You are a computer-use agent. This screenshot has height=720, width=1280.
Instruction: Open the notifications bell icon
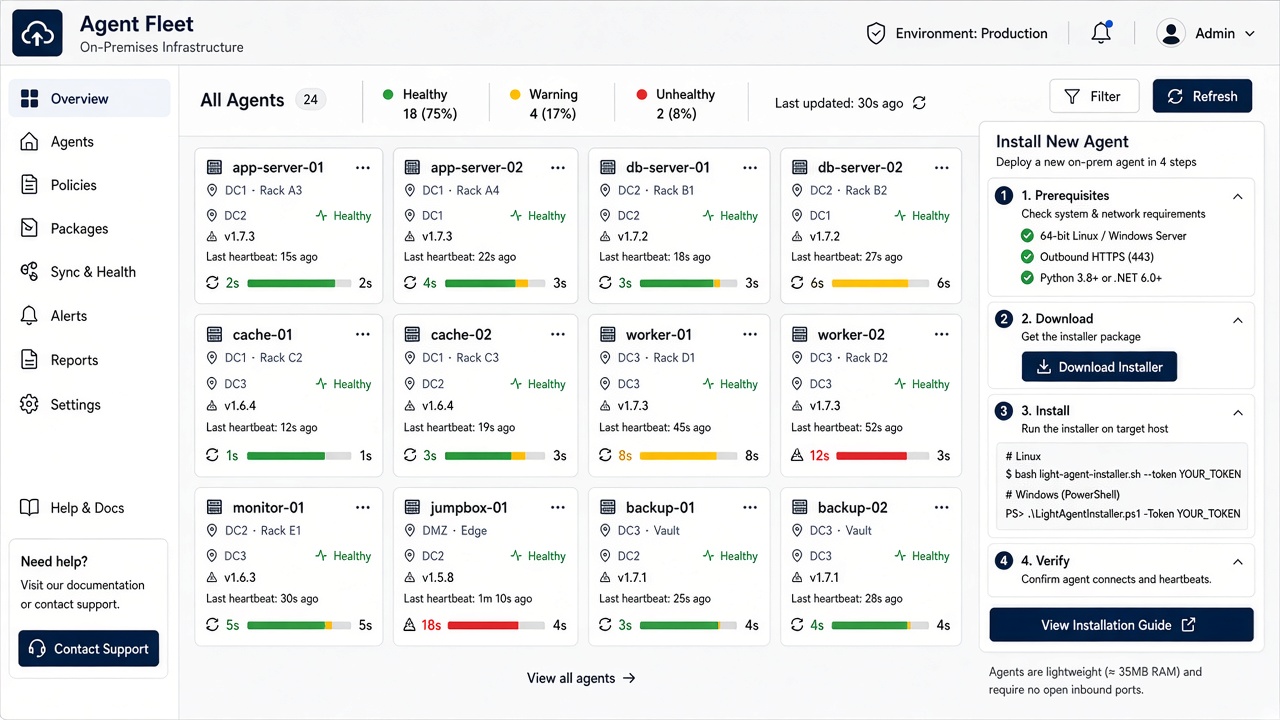coord(1101,33)
